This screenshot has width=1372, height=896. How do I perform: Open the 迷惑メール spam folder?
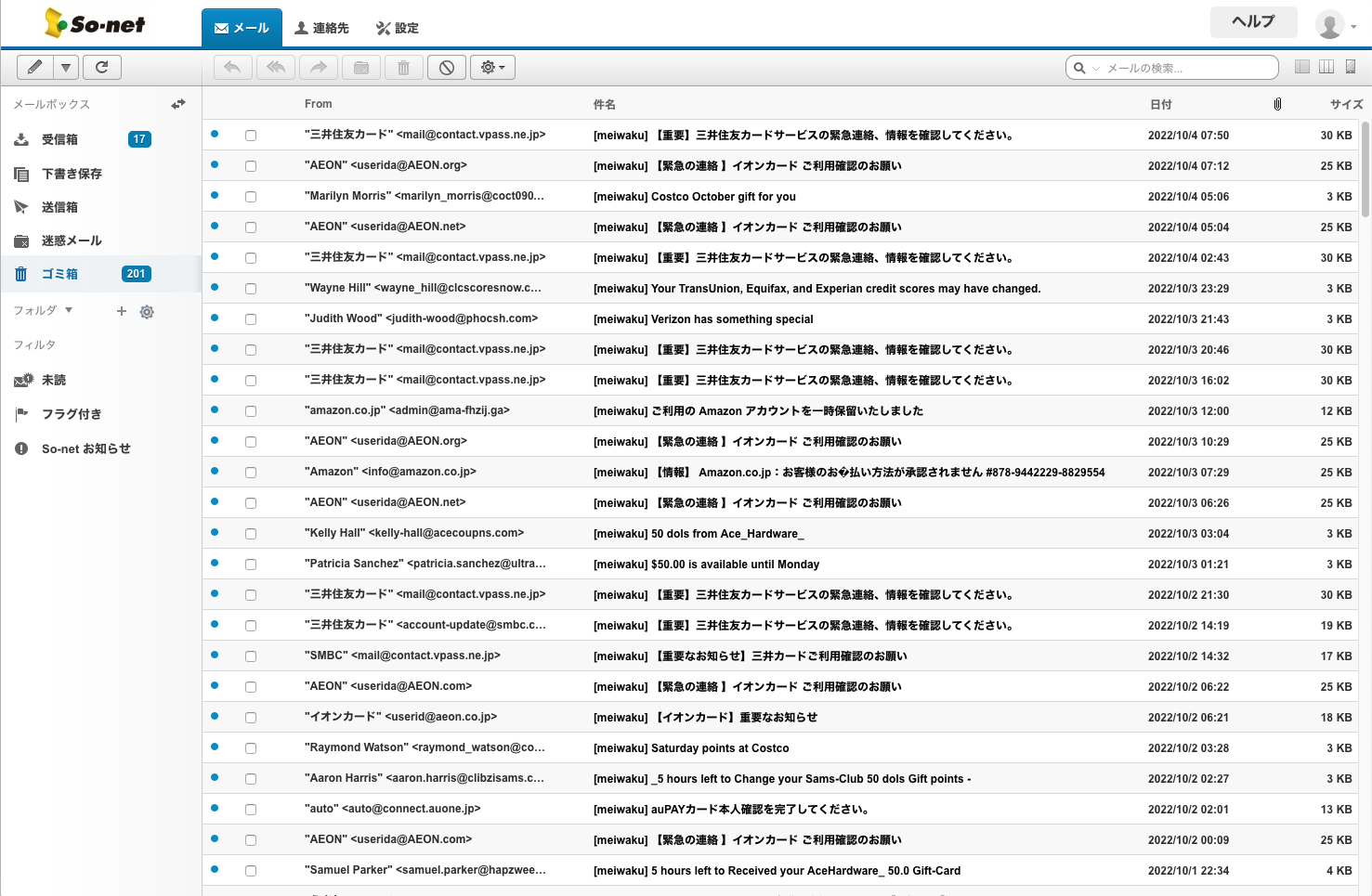pos(100,240)
